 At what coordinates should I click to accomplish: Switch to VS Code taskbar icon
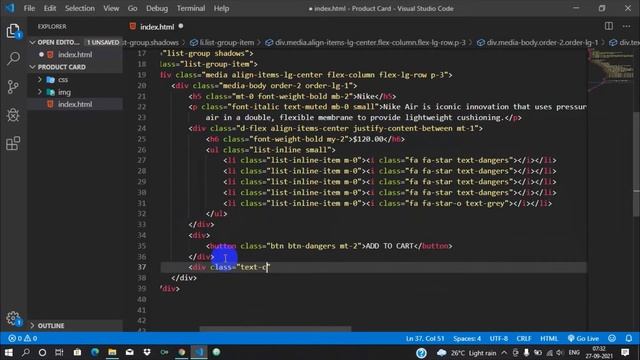click(x=199, y=352)
